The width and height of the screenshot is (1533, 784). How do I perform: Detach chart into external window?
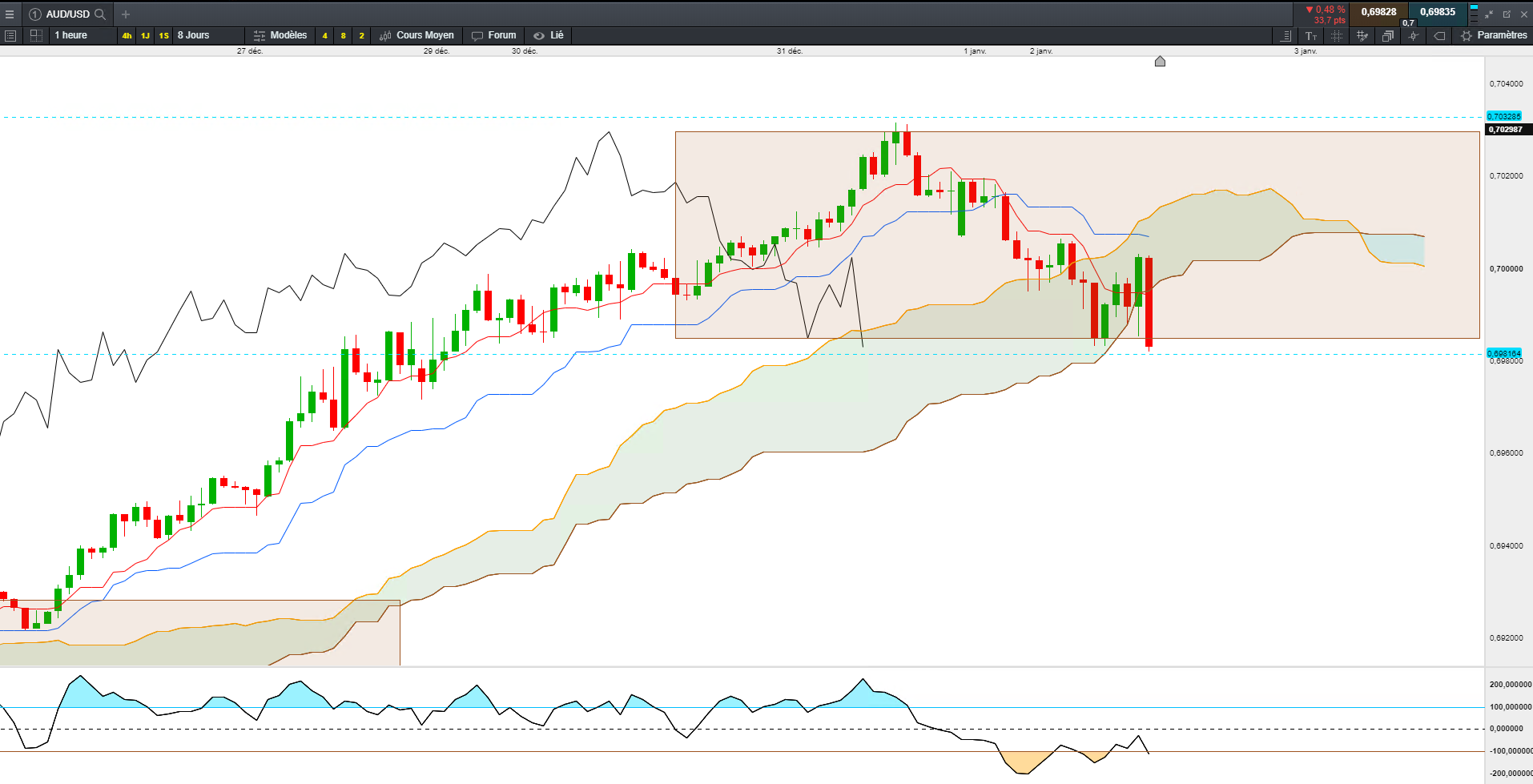click(1507, 14)
